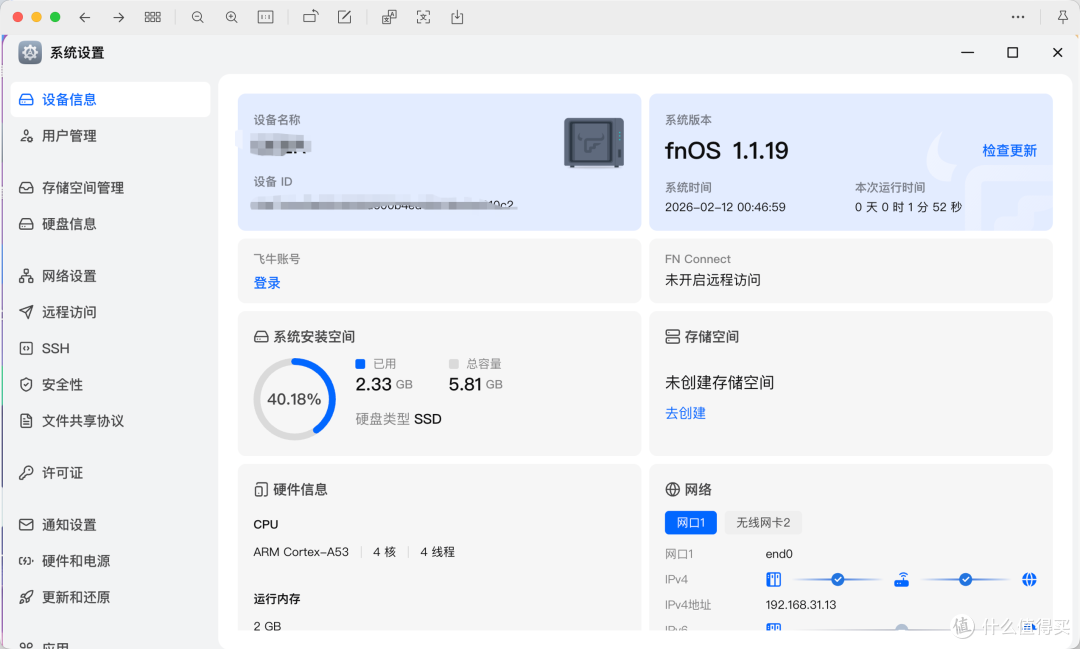
Task: Open the more options ellipsis menu
Action: coord(1018,17)
